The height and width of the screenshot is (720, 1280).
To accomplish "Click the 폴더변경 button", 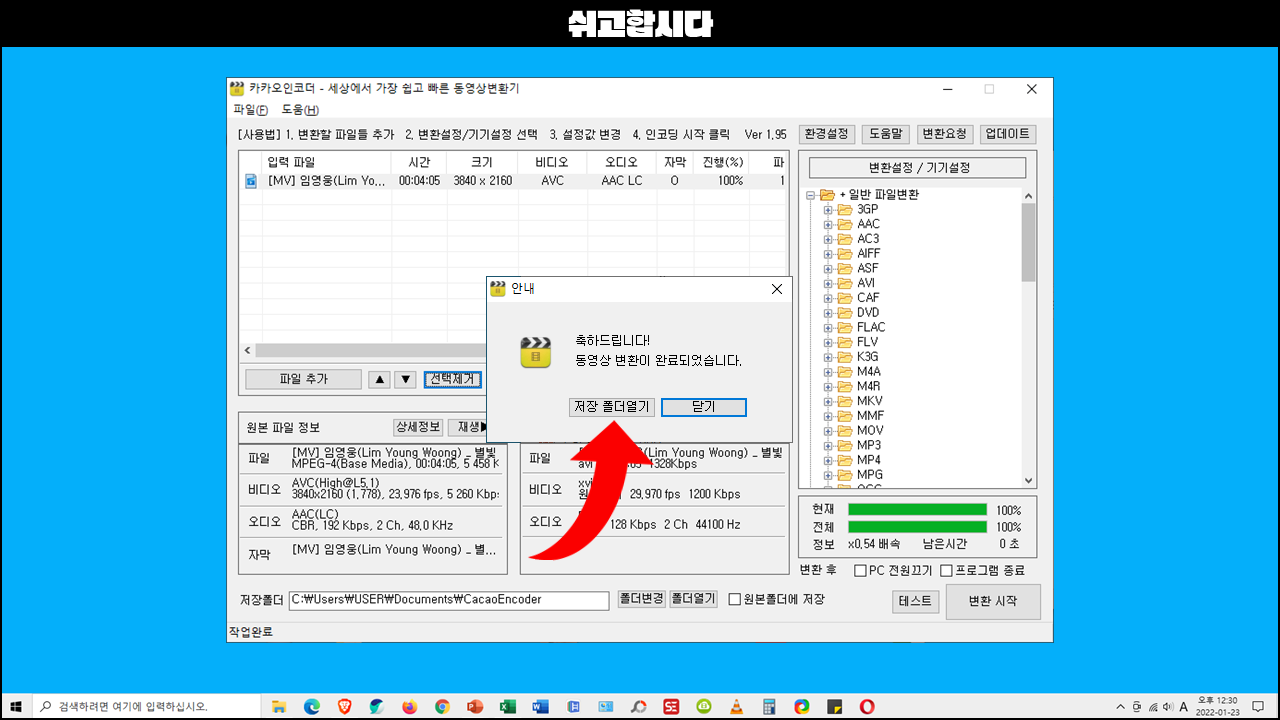I will [x=641, y=599].
